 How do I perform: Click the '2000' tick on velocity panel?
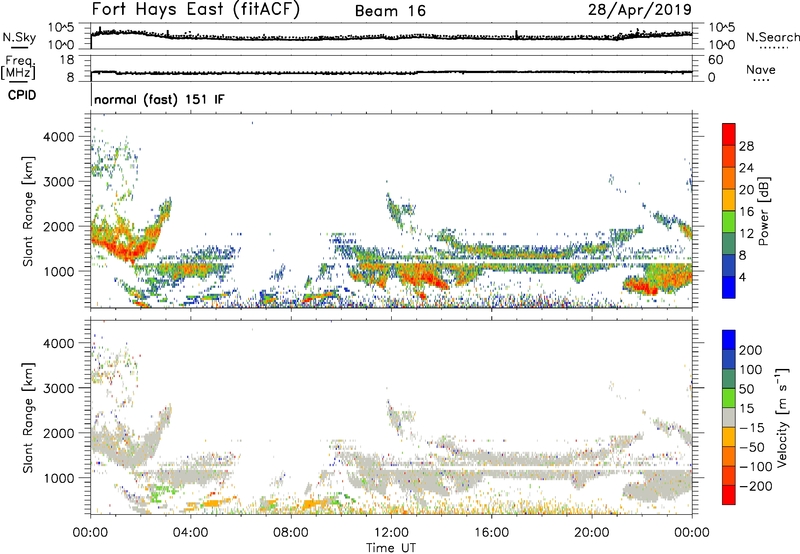pos(59,433)
